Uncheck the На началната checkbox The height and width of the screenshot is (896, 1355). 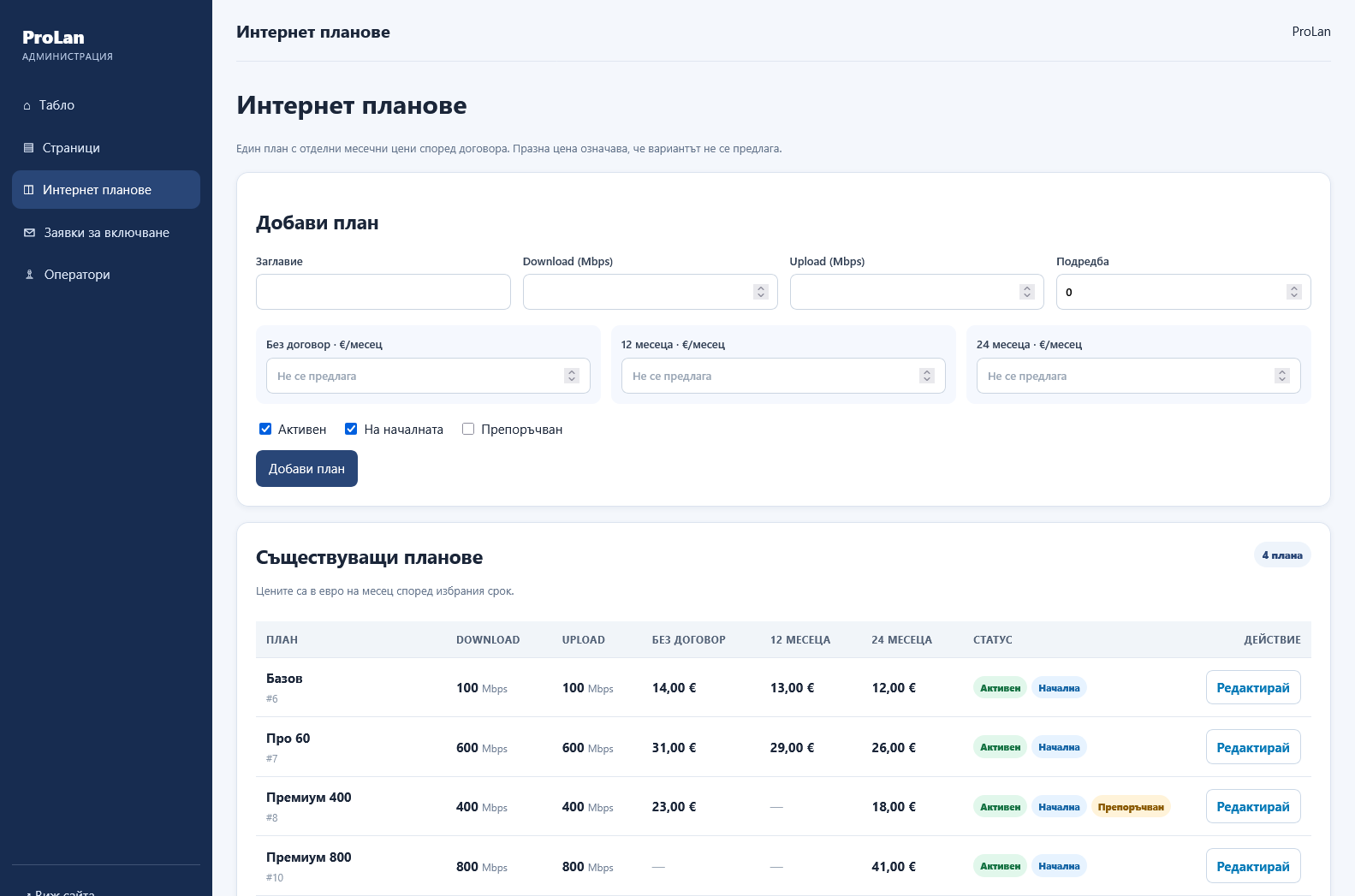351,430
